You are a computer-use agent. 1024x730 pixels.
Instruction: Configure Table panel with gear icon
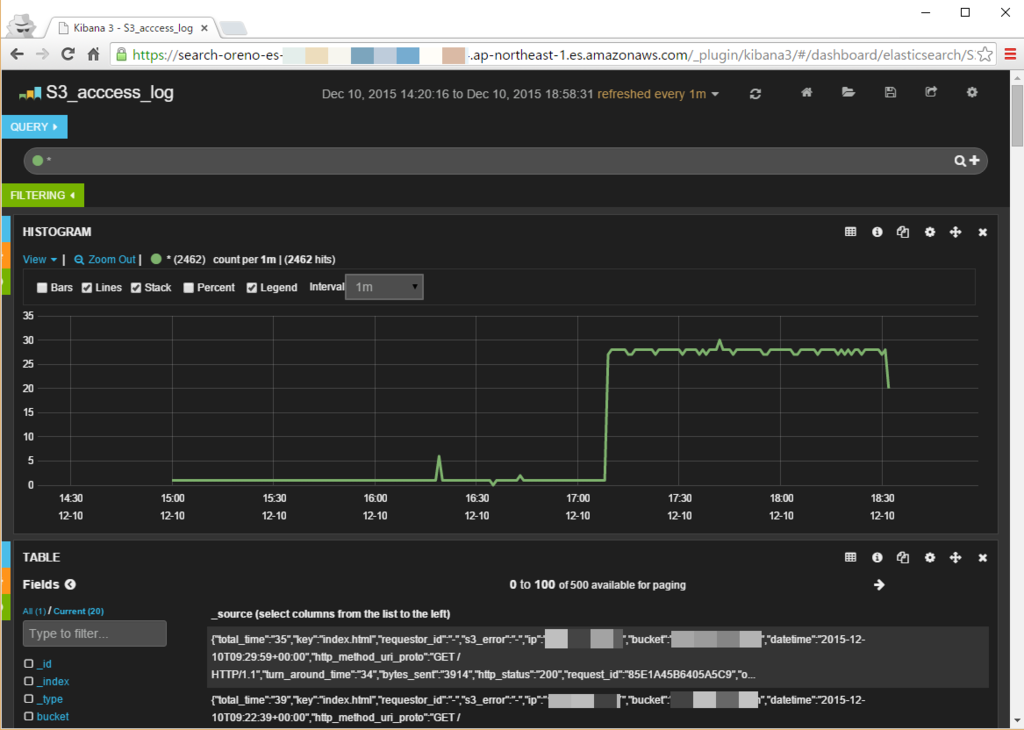tap(930, 558)
